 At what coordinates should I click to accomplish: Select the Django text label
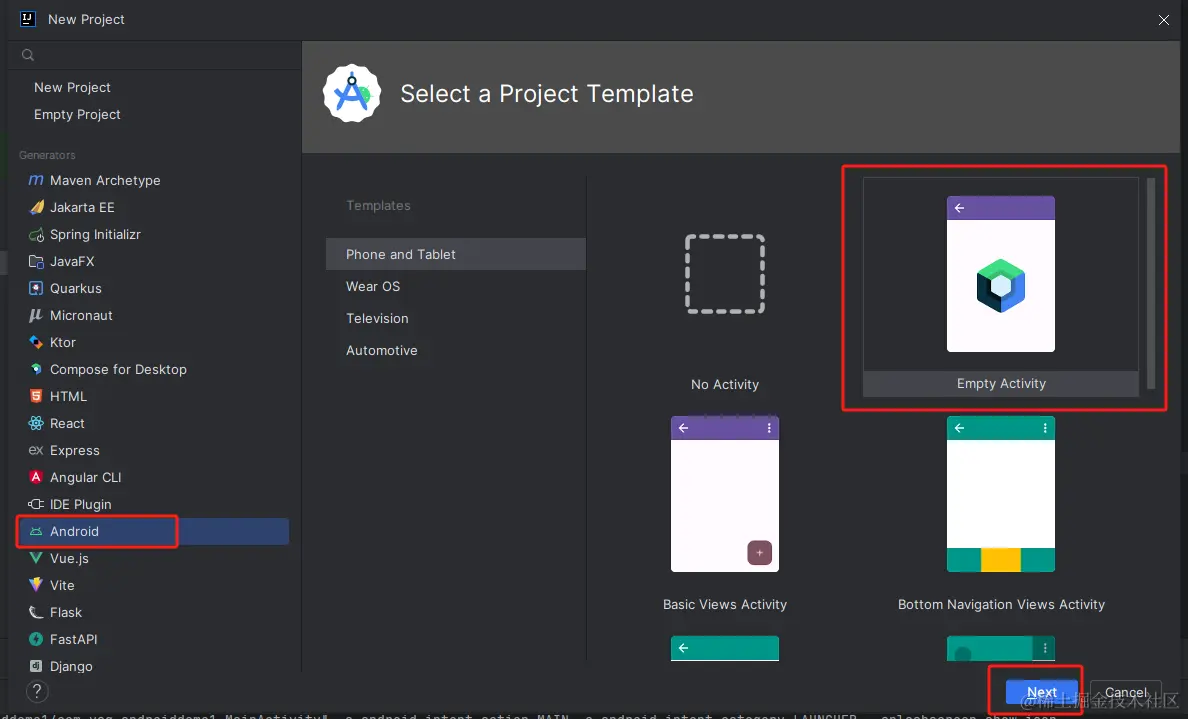(x=71, y=666)
